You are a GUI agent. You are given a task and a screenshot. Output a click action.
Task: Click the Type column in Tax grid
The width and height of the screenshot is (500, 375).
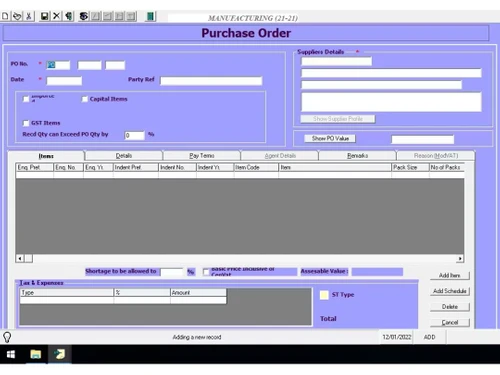[x=67, y=293]
